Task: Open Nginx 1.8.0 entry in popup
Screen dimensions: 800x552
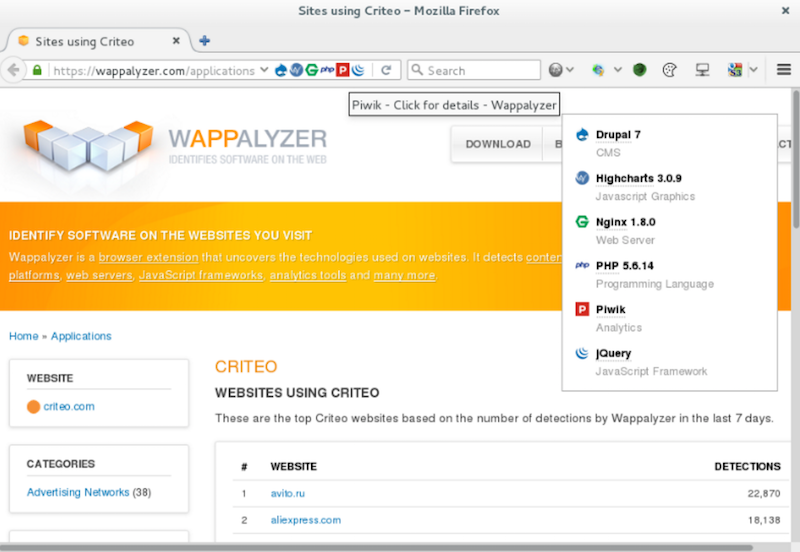Action: click(626, 222)
